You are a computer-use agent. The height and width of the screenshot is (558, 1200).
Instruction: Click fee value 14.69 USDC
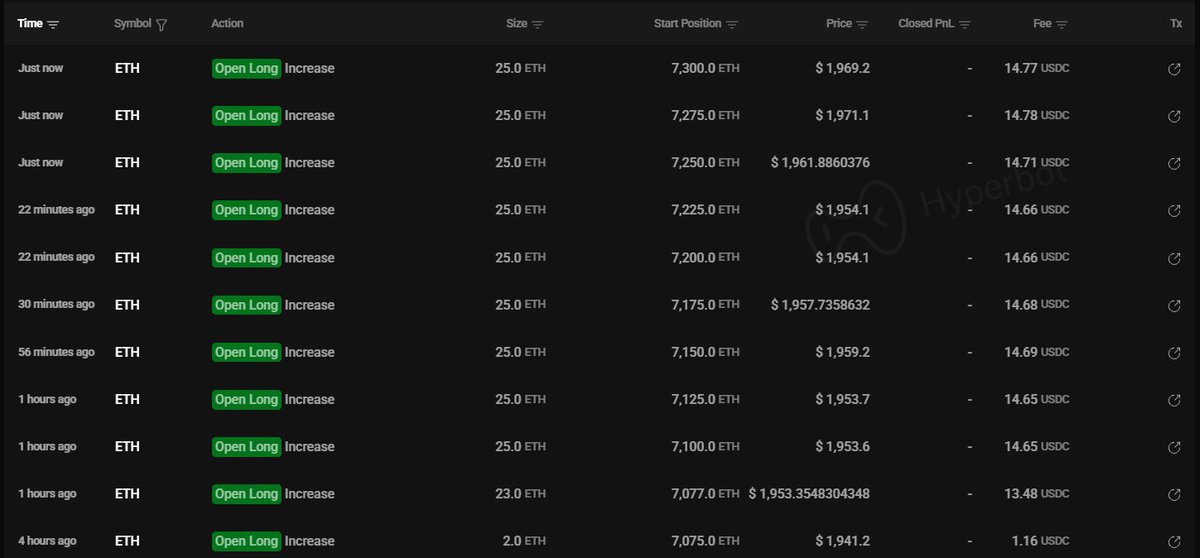coord(1037,352)
